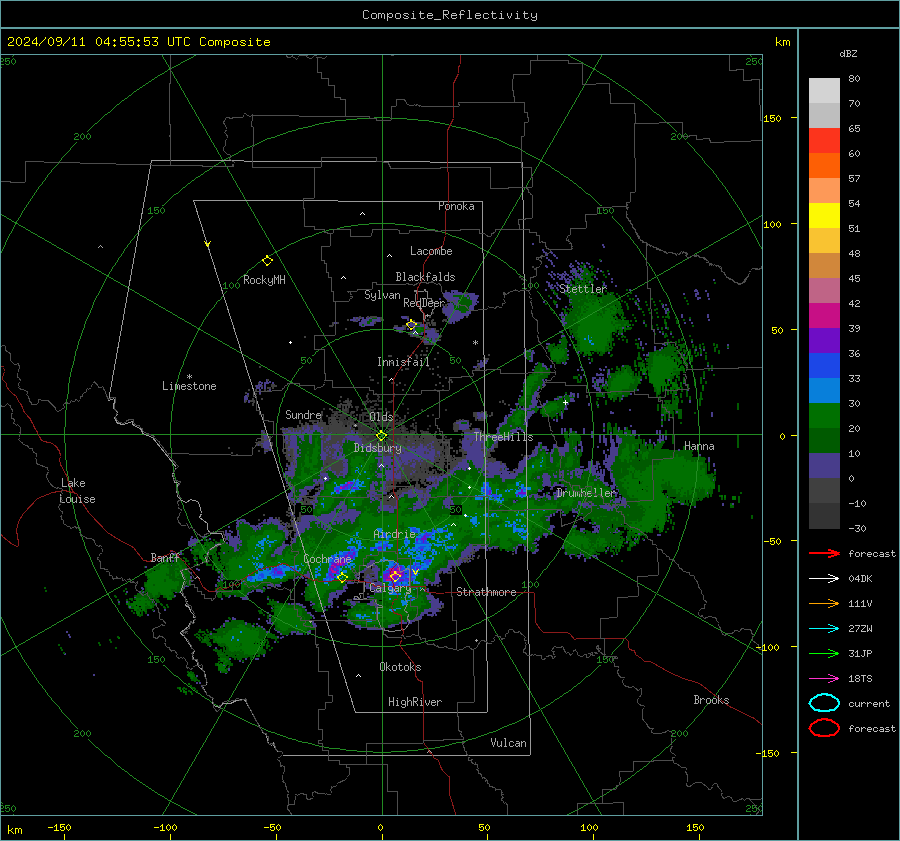Click the Strathmore city label
900x841 pixels.
pos(486,592)
